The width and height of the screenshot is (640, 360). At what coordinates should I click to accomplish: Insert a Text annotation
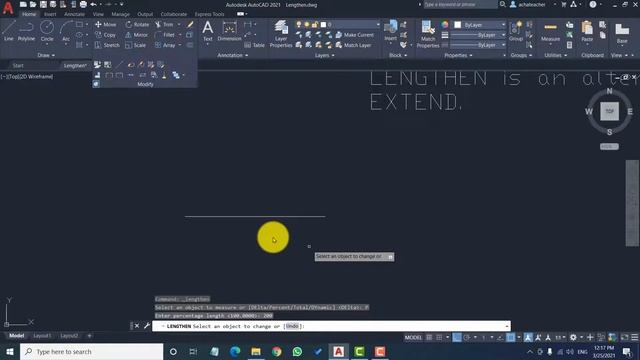pos(207,31)
